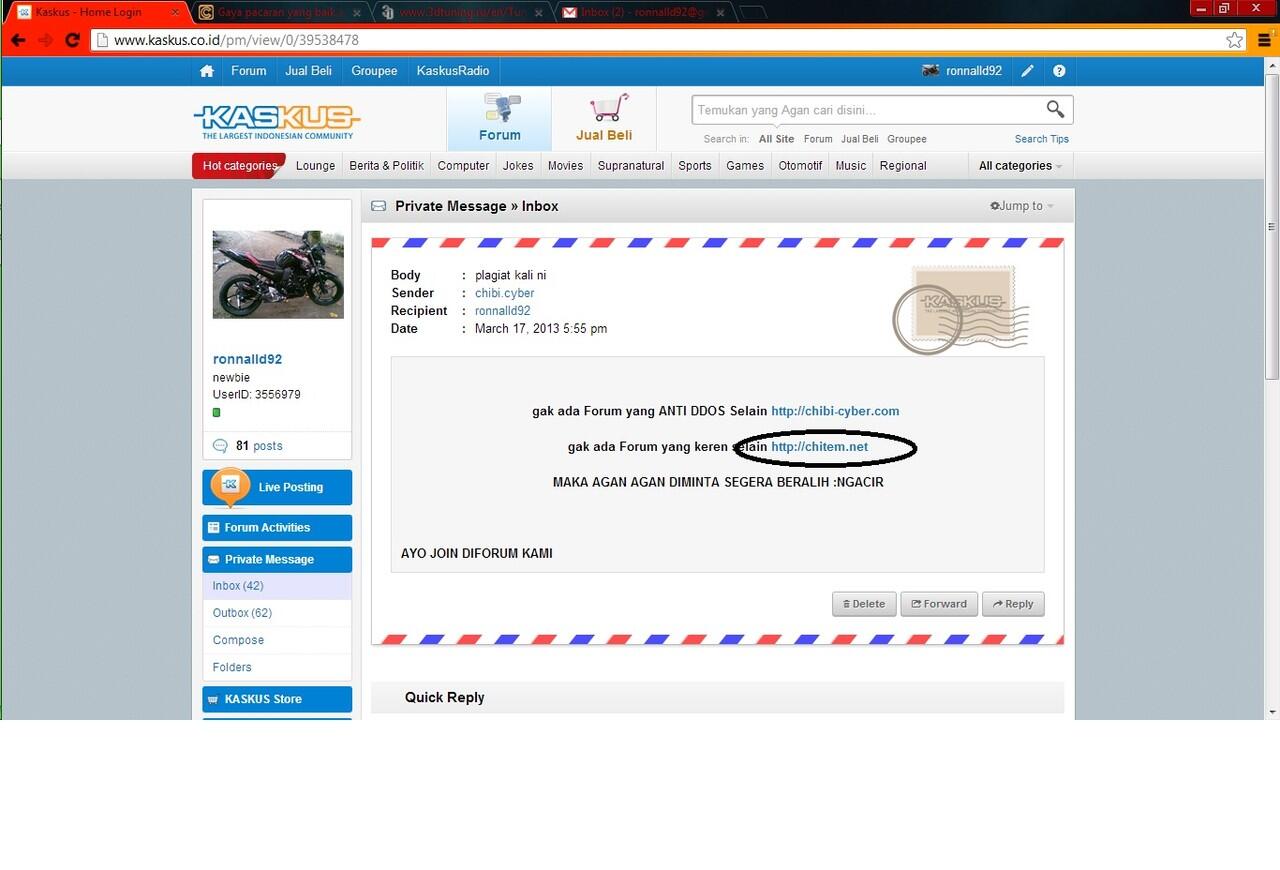Open the Movies category
The image size is (1280, 870).
click(x=565, y=166)
